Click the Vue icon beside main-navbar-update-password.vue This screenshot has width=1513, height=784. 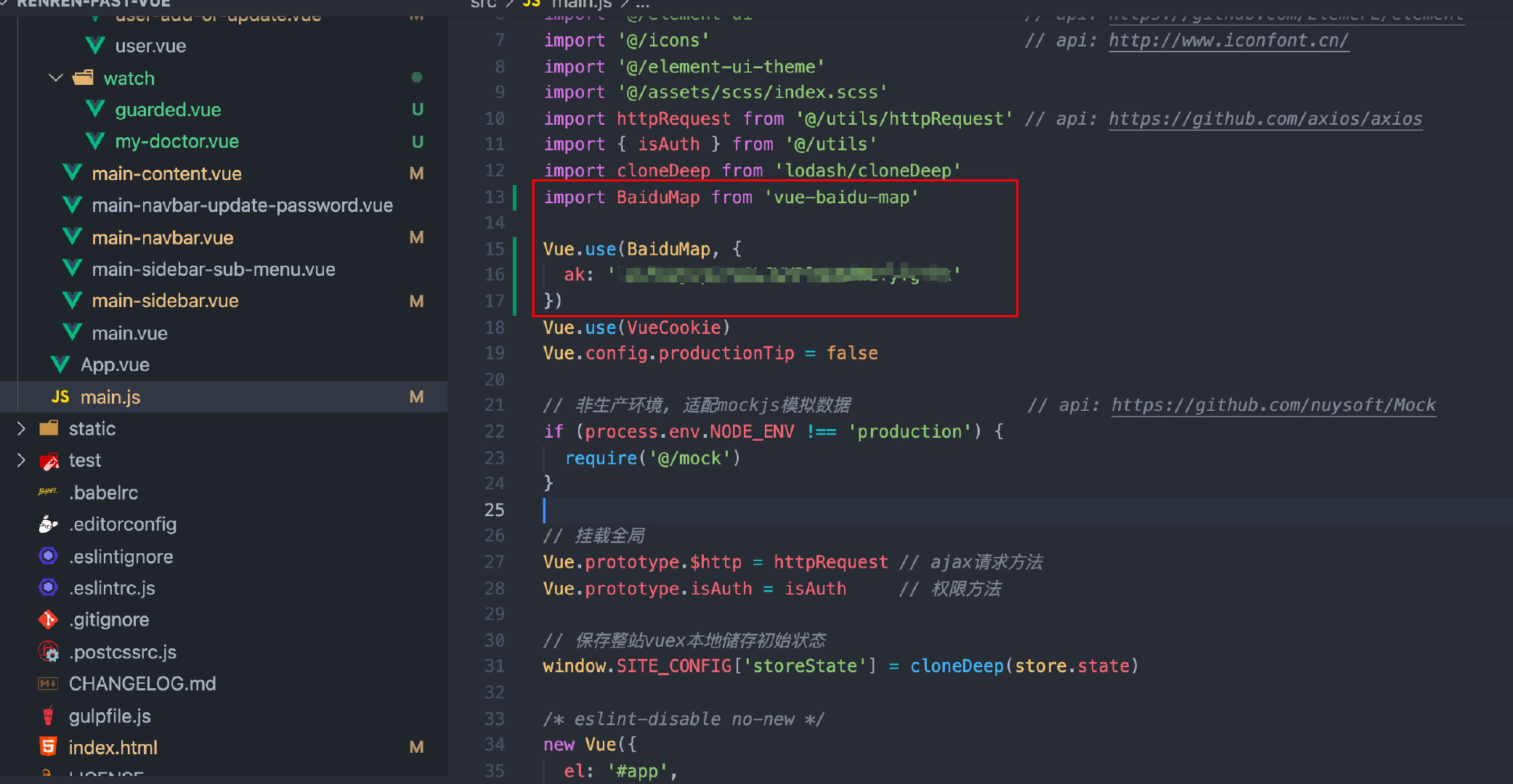tap(72, 205)
